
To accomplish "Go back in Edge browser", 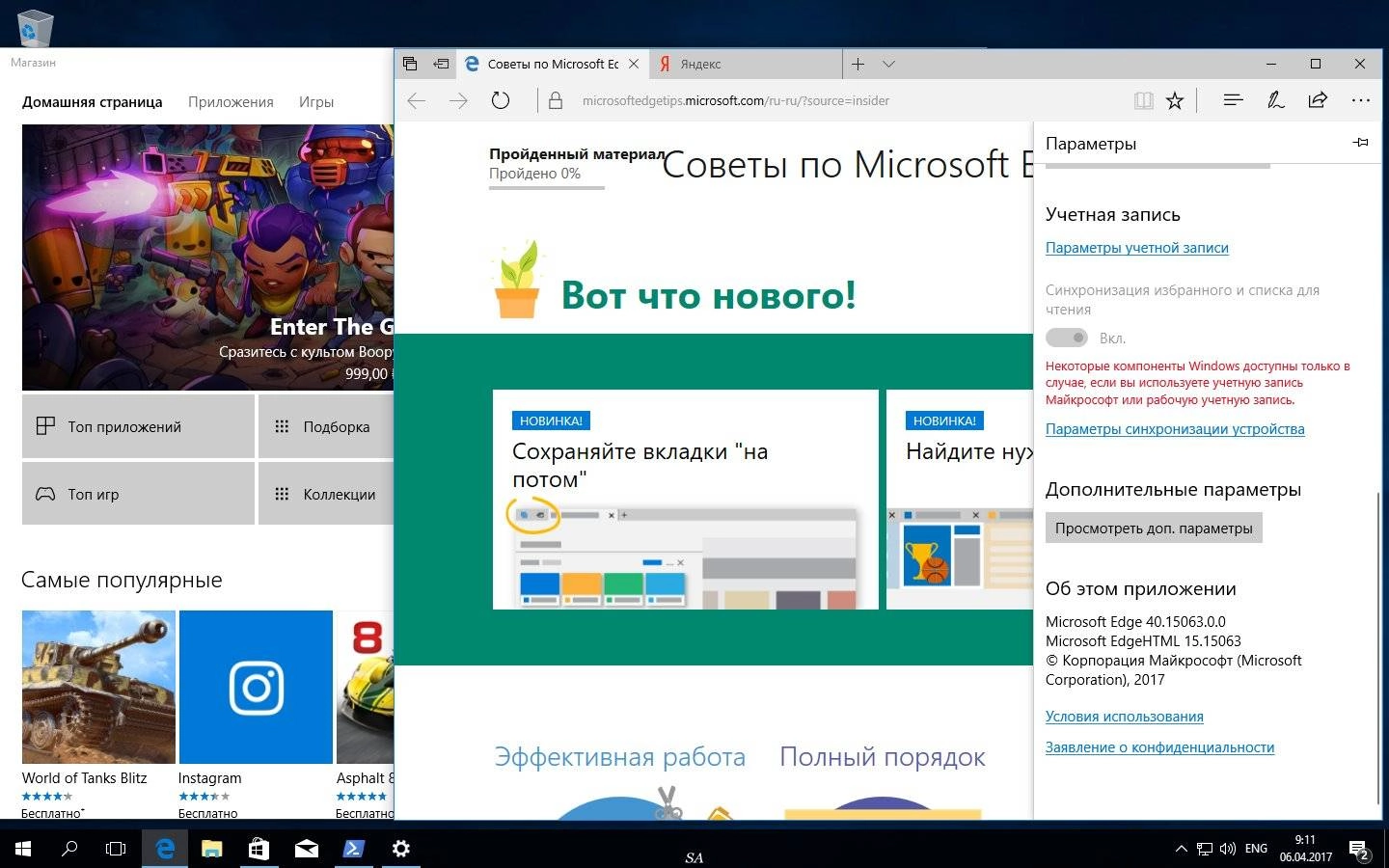I will coord(417,100).
